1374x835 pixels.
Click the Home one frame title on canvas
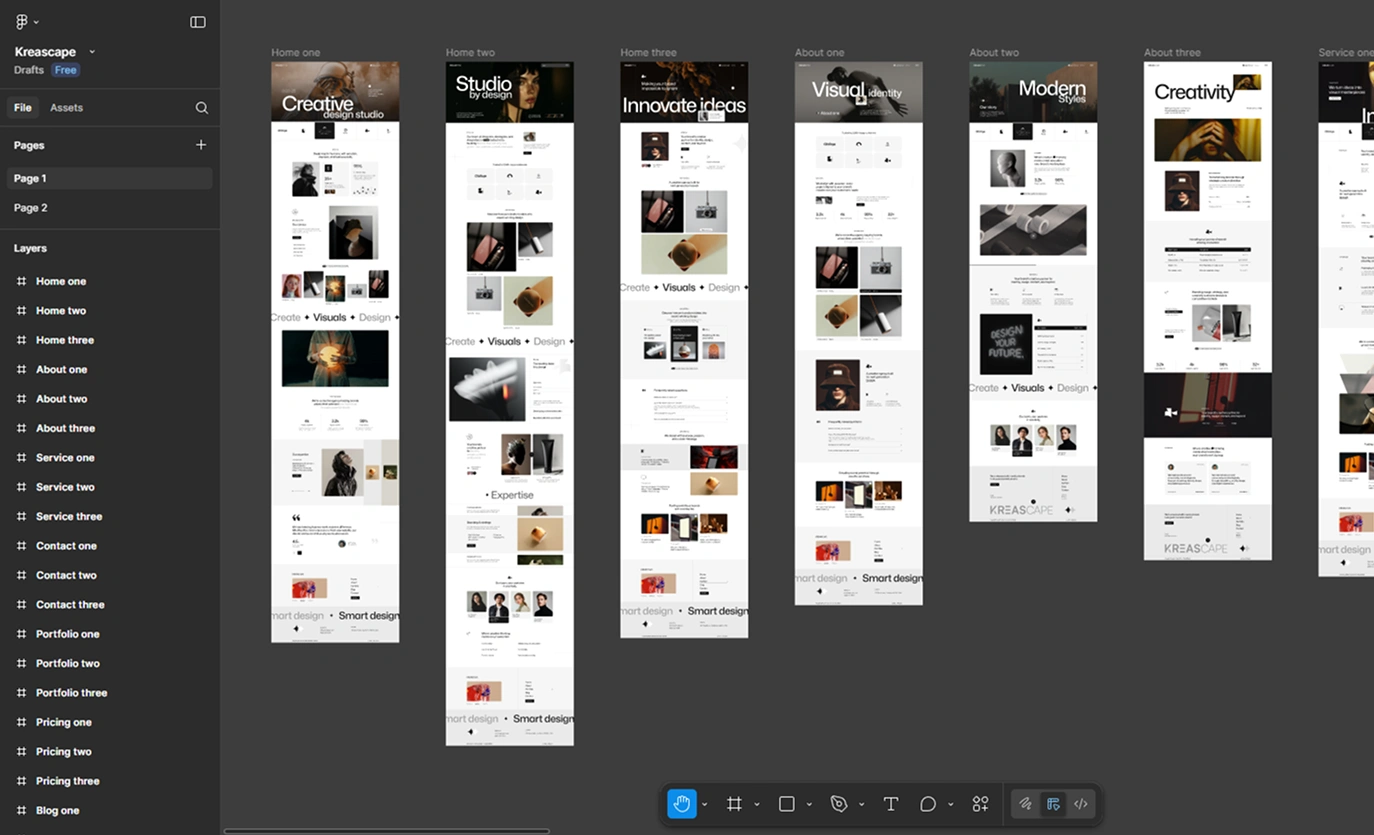tap(296, 53)
